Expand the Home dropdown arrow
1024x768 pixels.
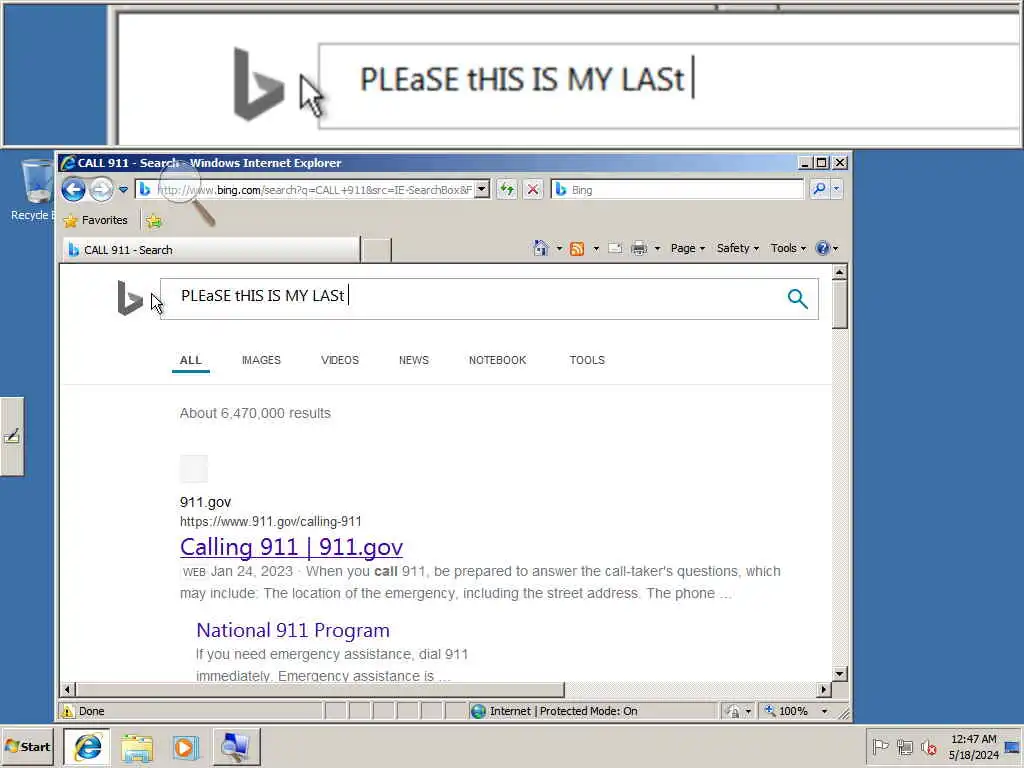point(559,248)
